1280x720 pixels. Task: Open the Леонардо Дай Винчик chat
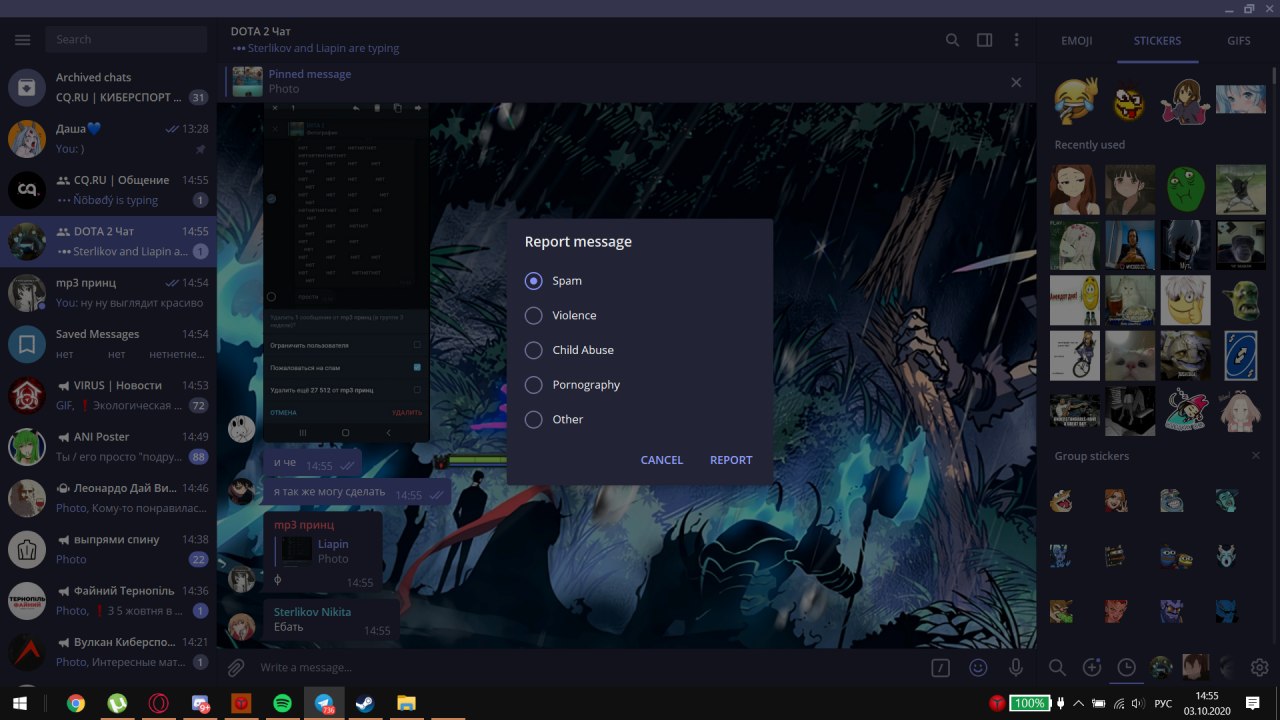point(108,498)
